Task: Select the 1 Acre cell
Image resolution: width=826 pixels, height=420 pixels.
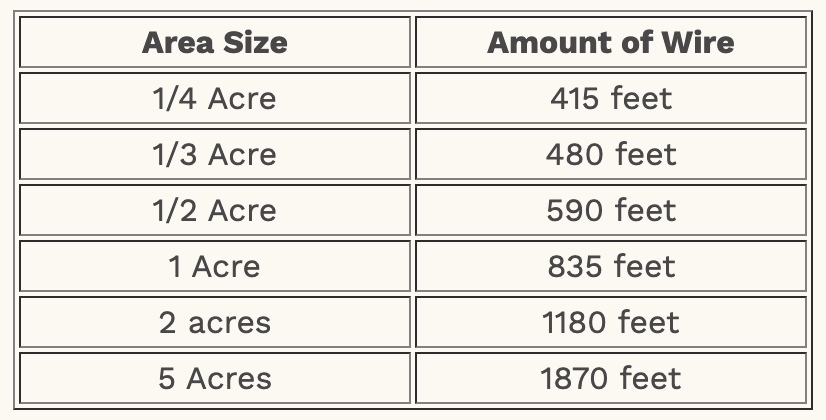Action: coord(214,267)
